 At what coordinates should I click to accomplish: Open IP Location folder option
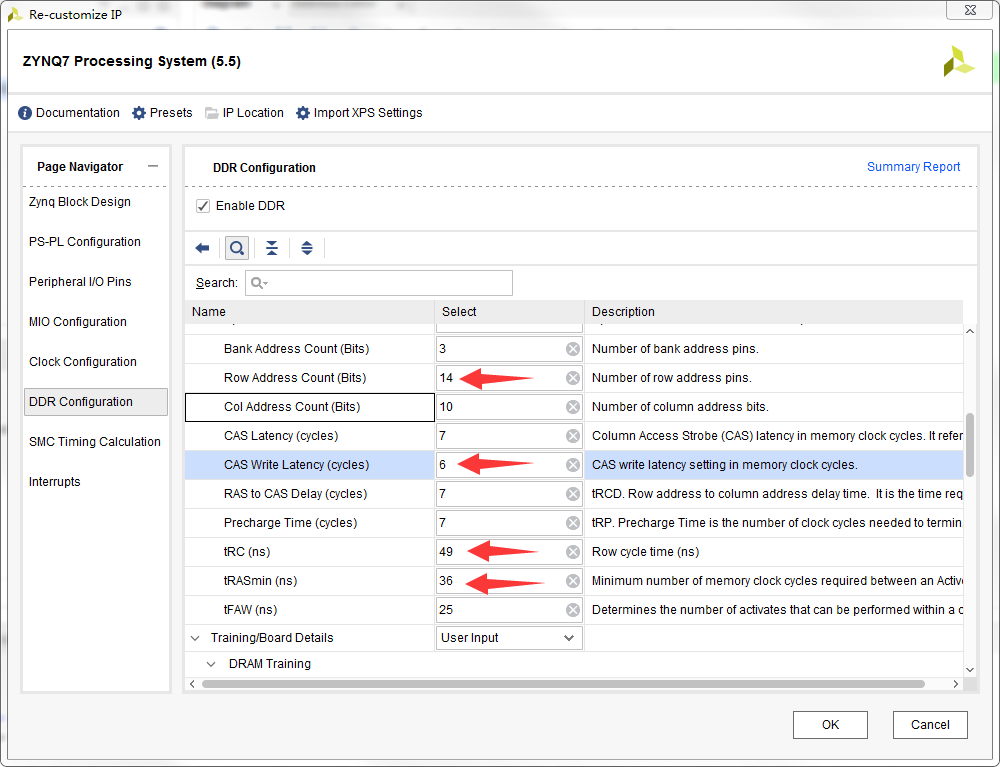(x=244, y=113)
